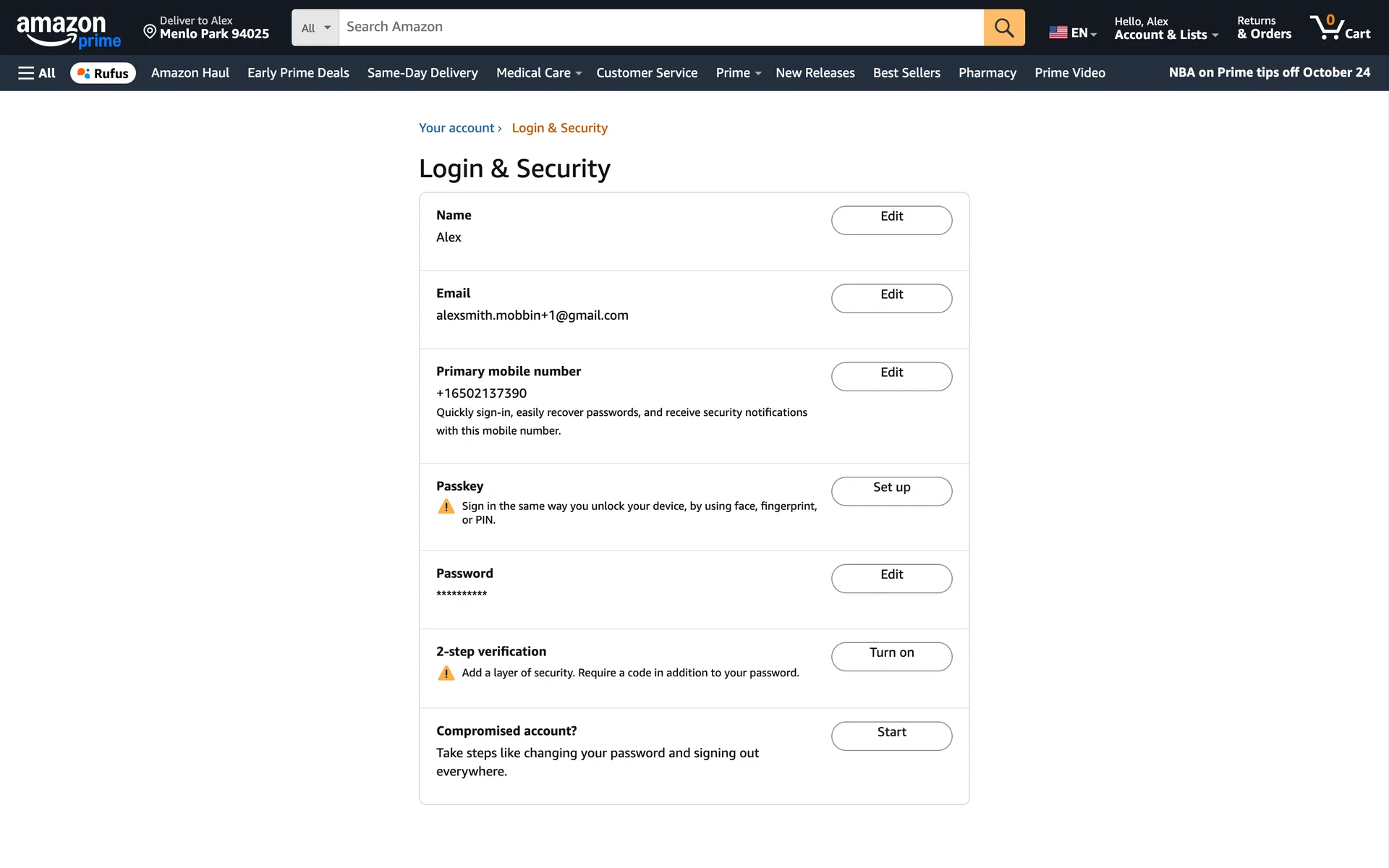This screenshot has height=868, width=1389.
Task: Start the compromised account recovery
Action: [x=891, y=736]
